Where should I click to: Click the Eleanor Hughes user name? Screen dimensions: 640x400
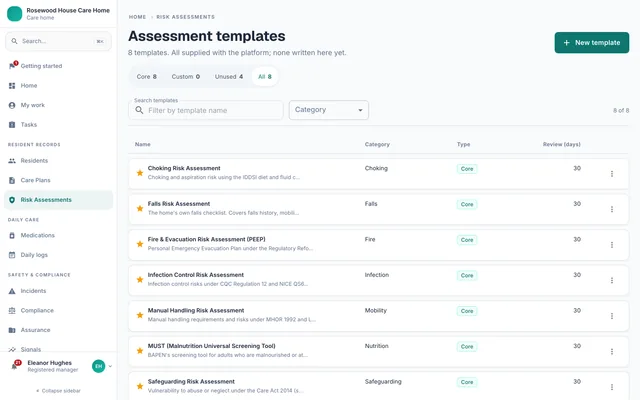click(x=49, y=362)
